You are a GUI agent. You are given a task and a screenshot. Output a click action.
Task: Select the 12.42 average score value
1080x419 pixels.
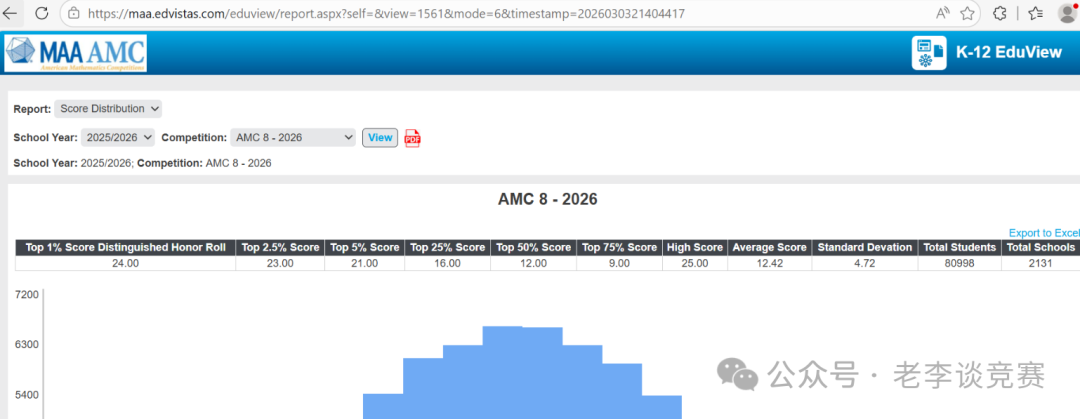[769, 263]
